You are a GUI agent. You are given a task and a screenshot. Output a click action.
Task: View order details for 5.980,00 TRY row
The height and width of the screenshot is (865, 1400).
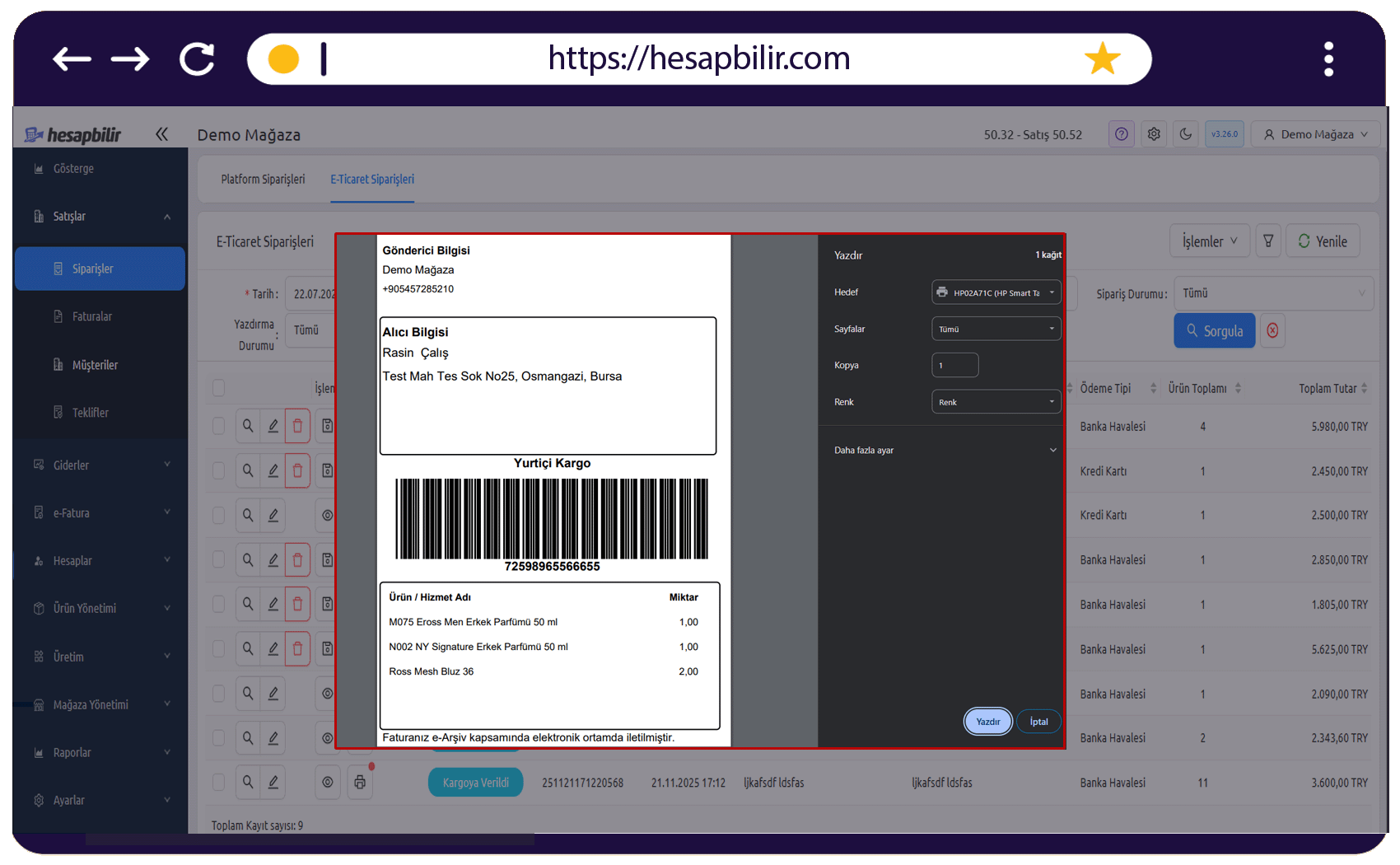pyautogui.click(x=248, y=426)
